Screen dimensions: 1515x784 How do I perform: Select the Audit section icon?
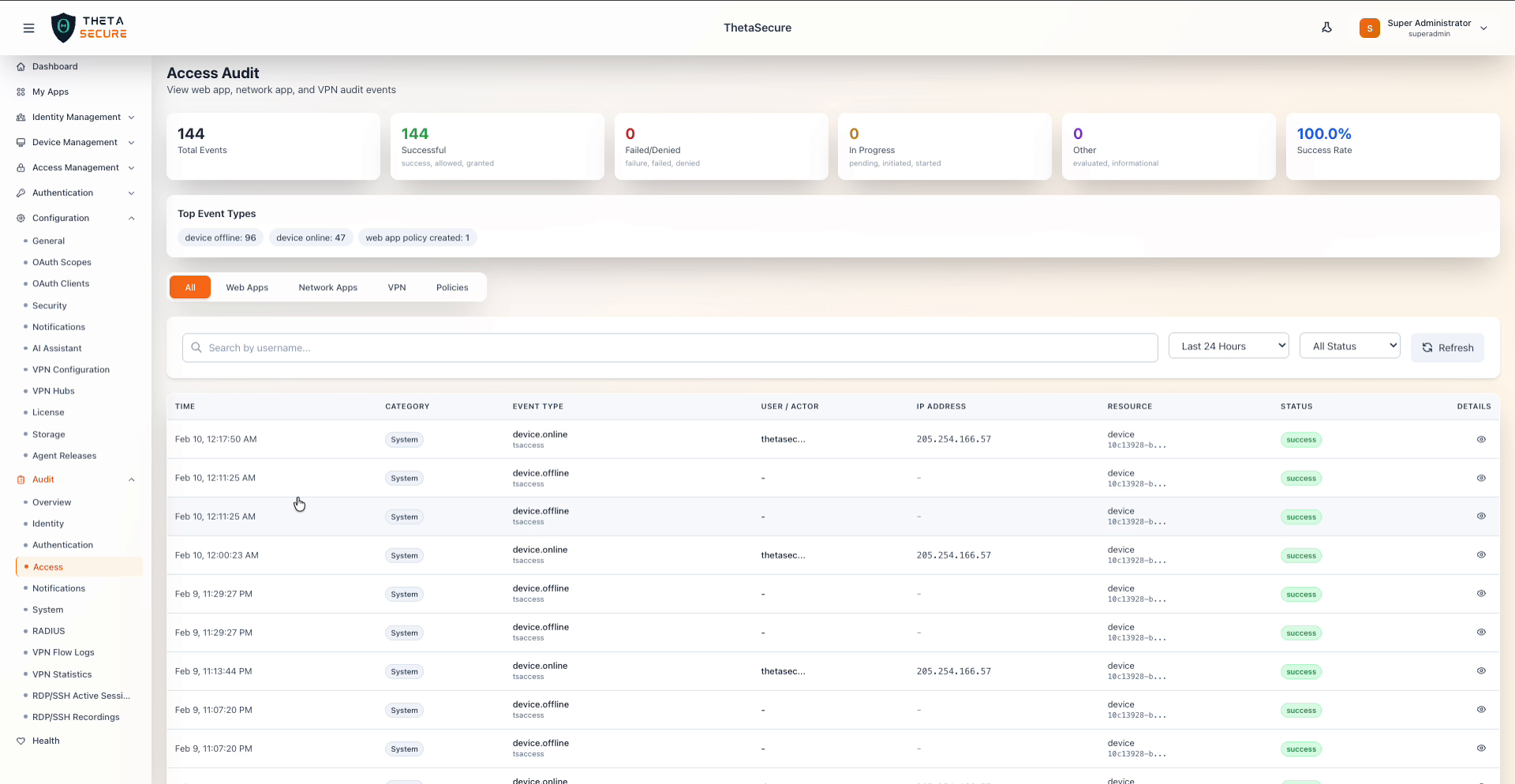coord(20,479)
